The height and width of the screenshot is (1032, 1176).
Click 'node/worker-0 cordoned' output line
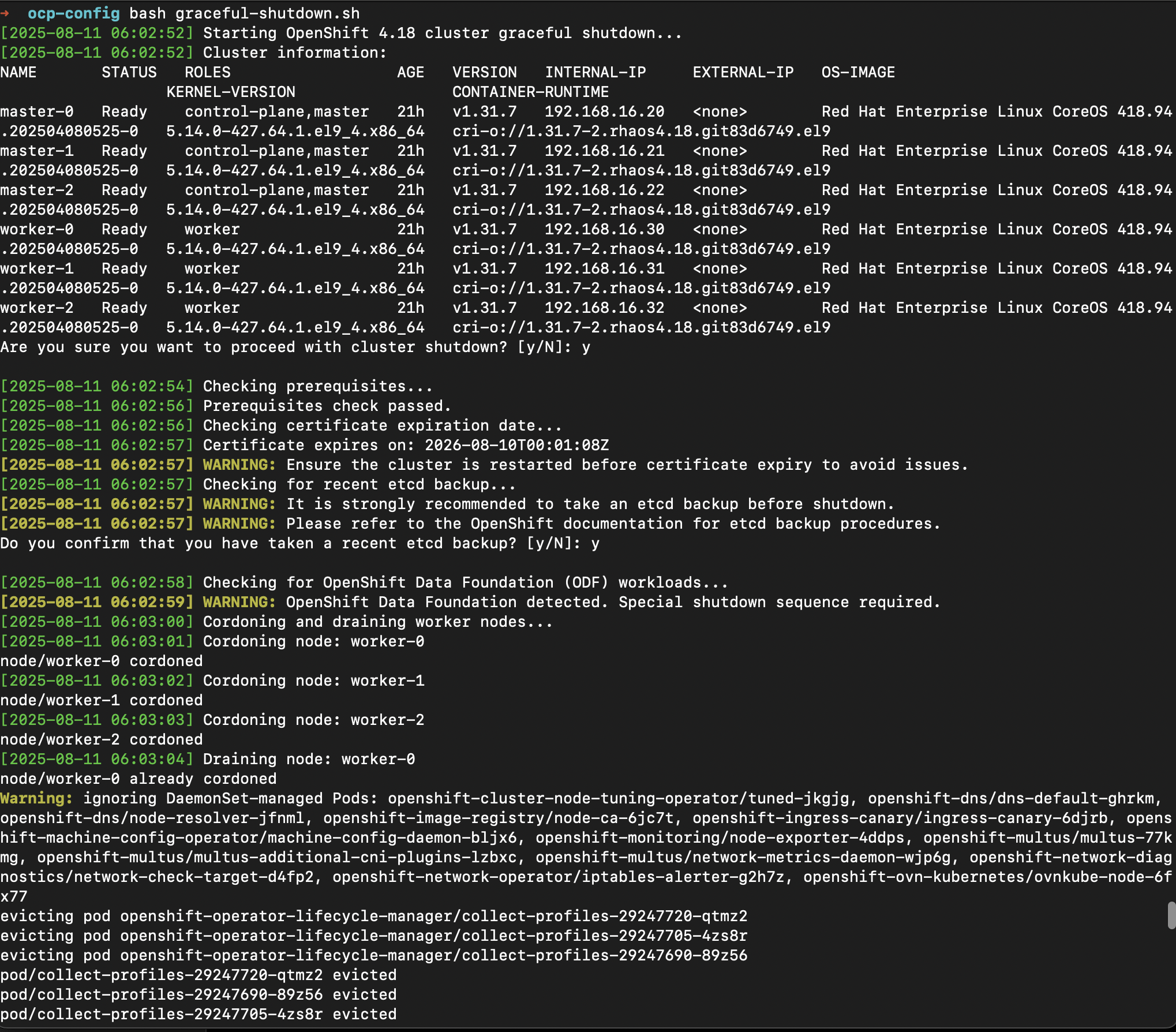pyautogui.click(x=102, y=661)
